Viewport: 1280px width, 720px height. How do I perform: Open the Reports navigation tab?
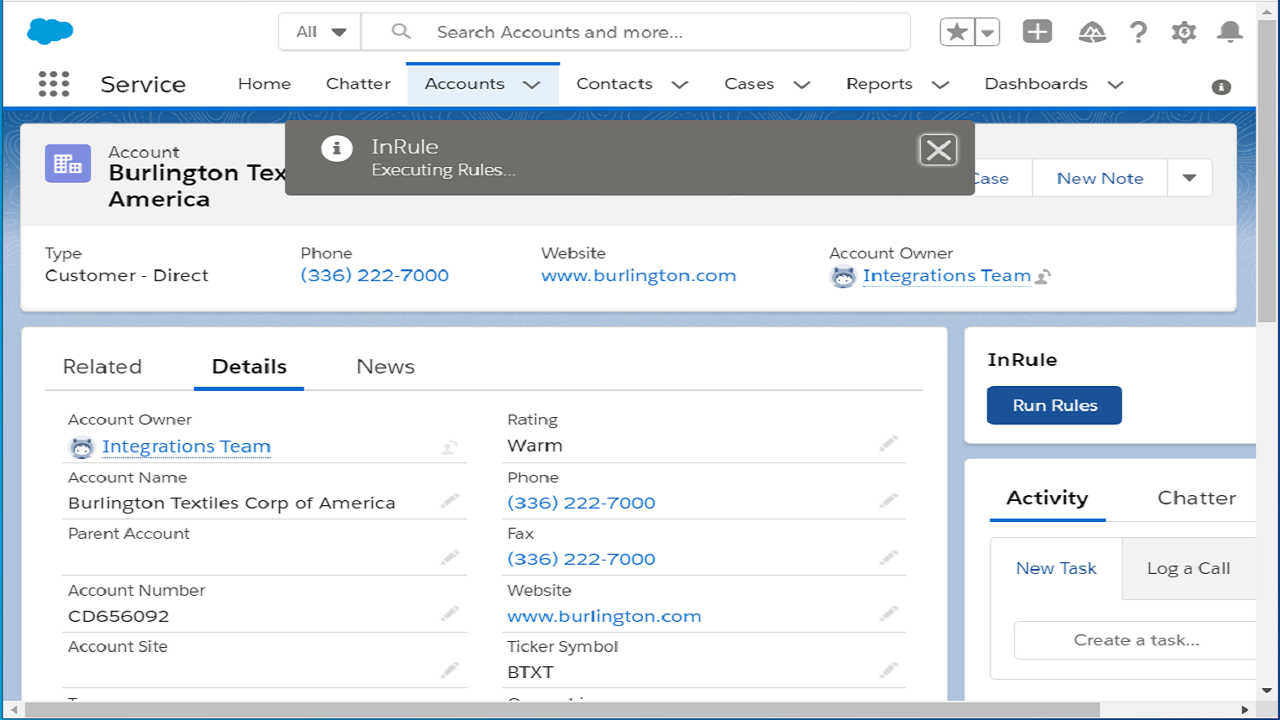pos(879,84)
